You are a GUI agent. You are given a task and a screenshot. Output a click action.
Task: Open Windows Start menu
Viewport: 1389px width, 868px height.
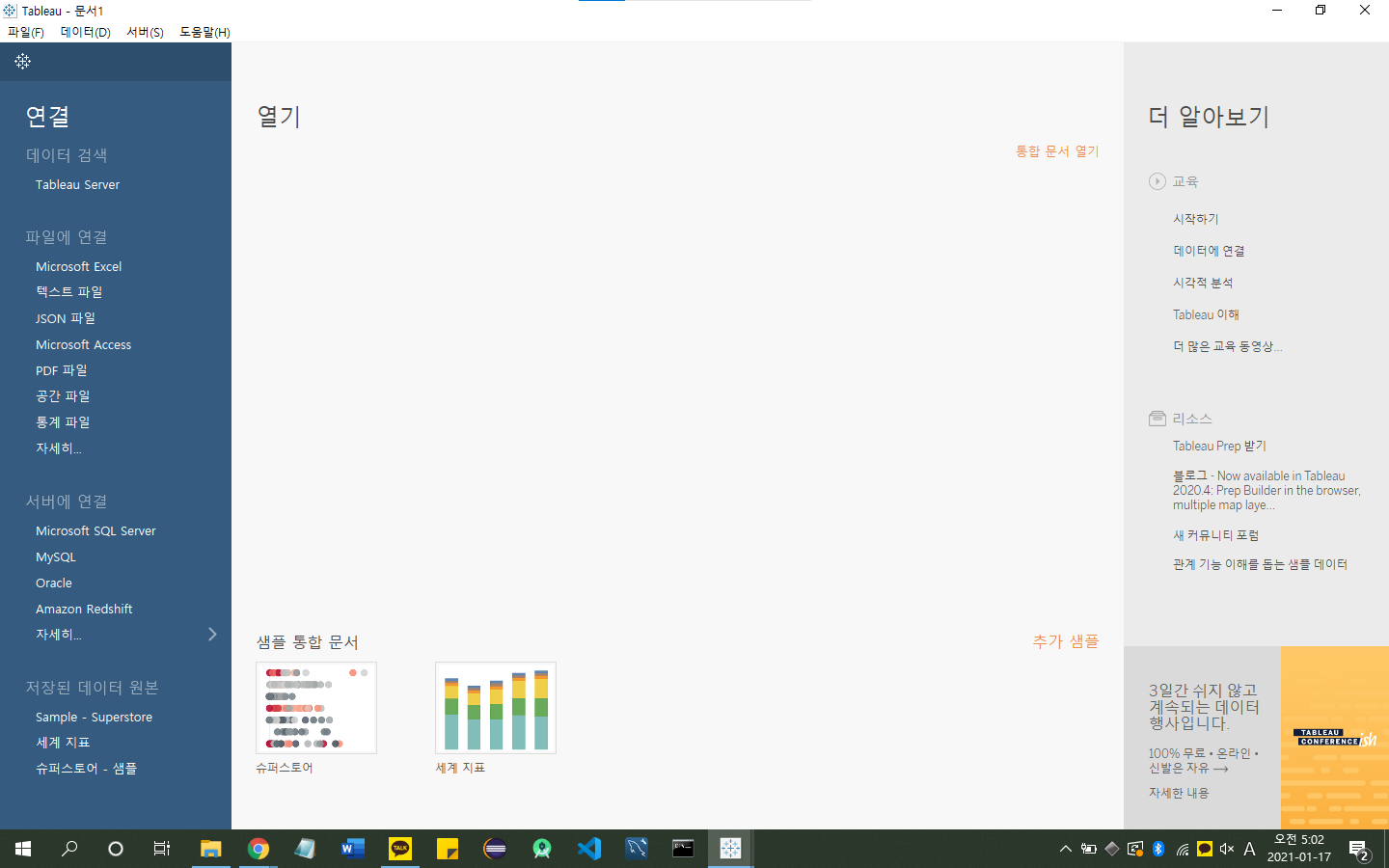23,849
